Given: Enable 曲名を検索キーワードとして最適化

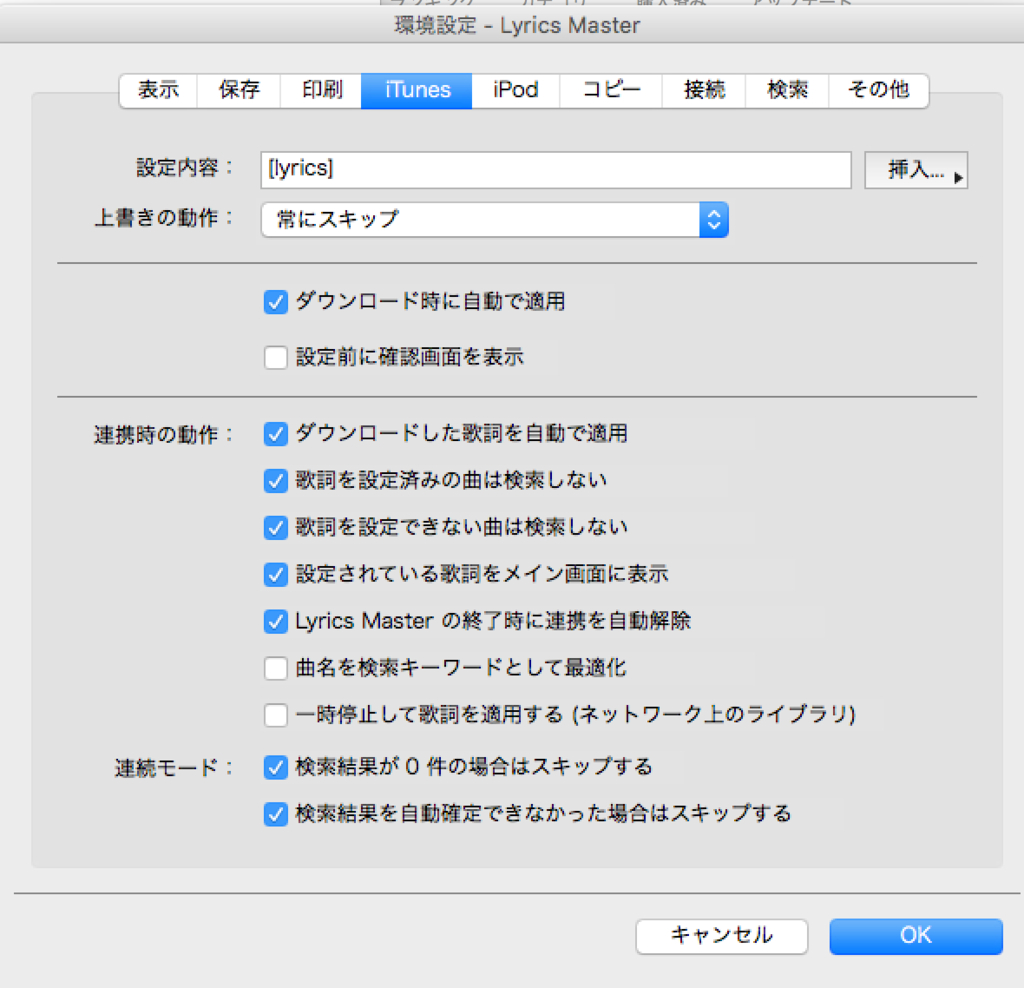Looking at the screenshot, I should tap(275, 668).
